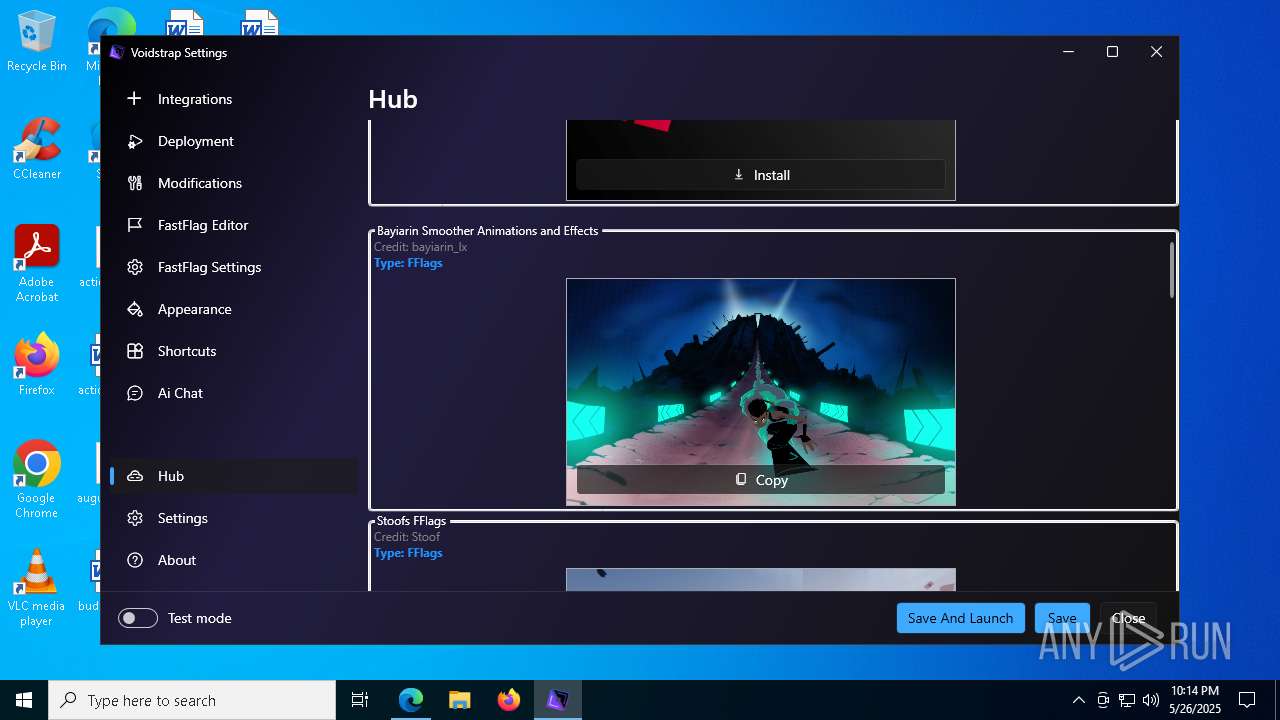Click the Deployment icon in sidebar
The width and height of the screenshot is (1280, 720).
[135, 141]
